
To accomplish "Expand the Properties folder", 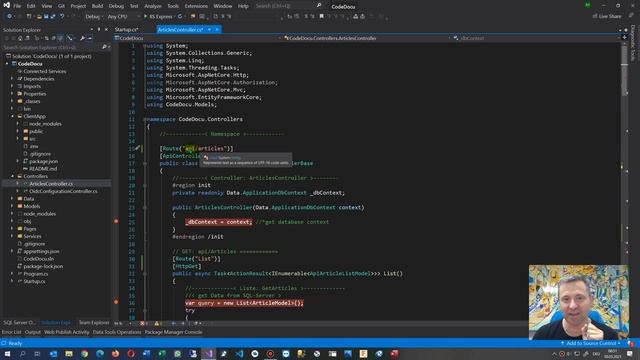I will click(x=12, y=94).
